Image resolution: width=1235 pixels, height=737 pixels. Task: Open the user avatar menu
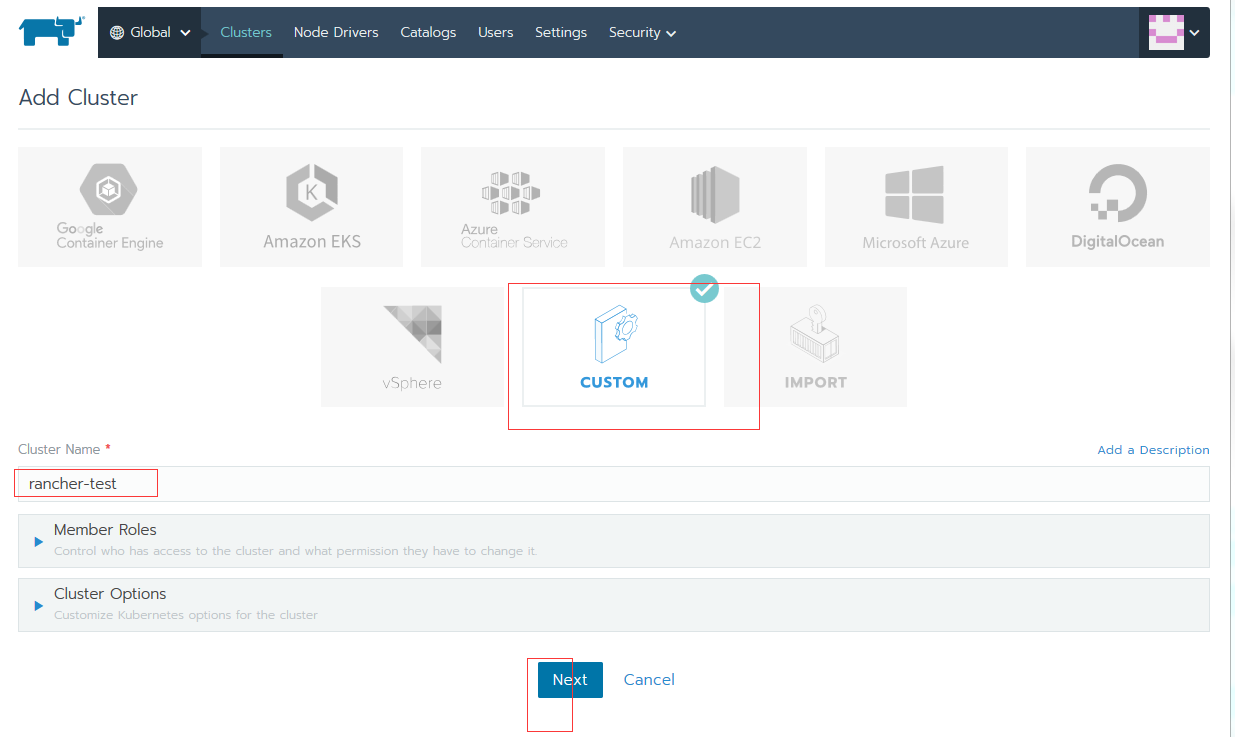[x=1174, y=32]
